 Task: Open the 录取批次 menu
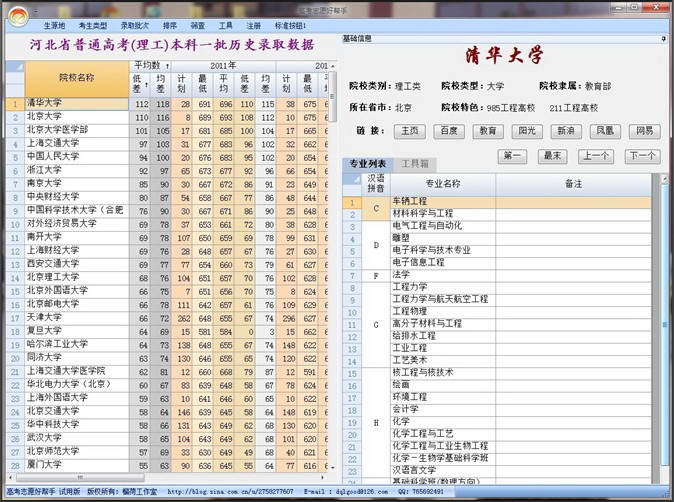[135, 26]
